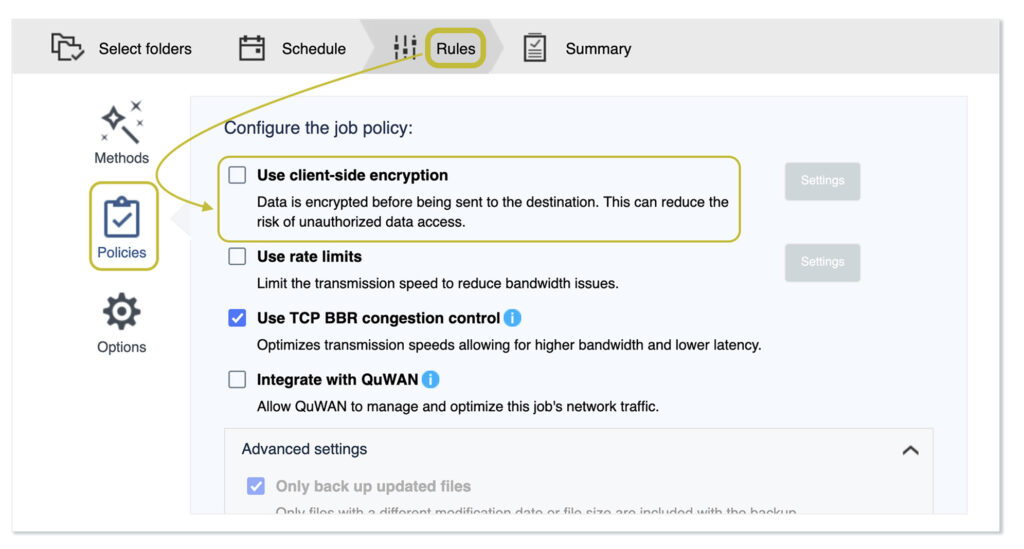The width and height of the screenshot is (1024, 549).
Task: Uncheck Use TCP BBR congestion control
Action: [237, 318]
